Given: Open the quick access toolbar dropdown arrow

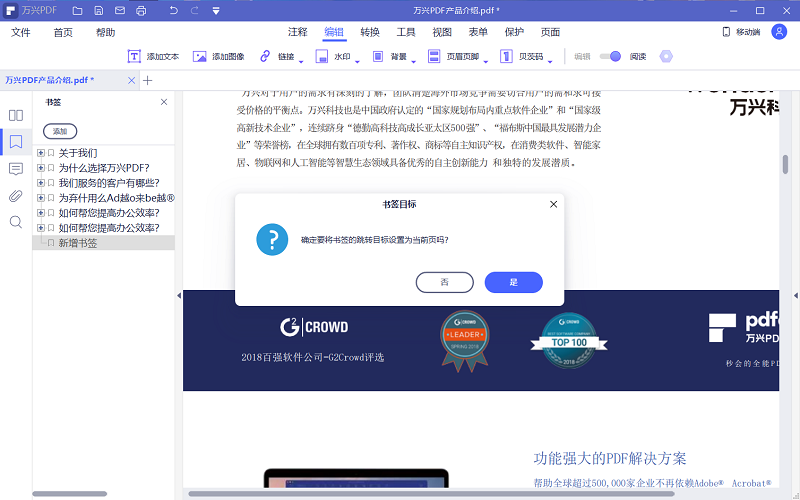Looking at the screenshot, I should pyautogui.click(x=216, y=11).
